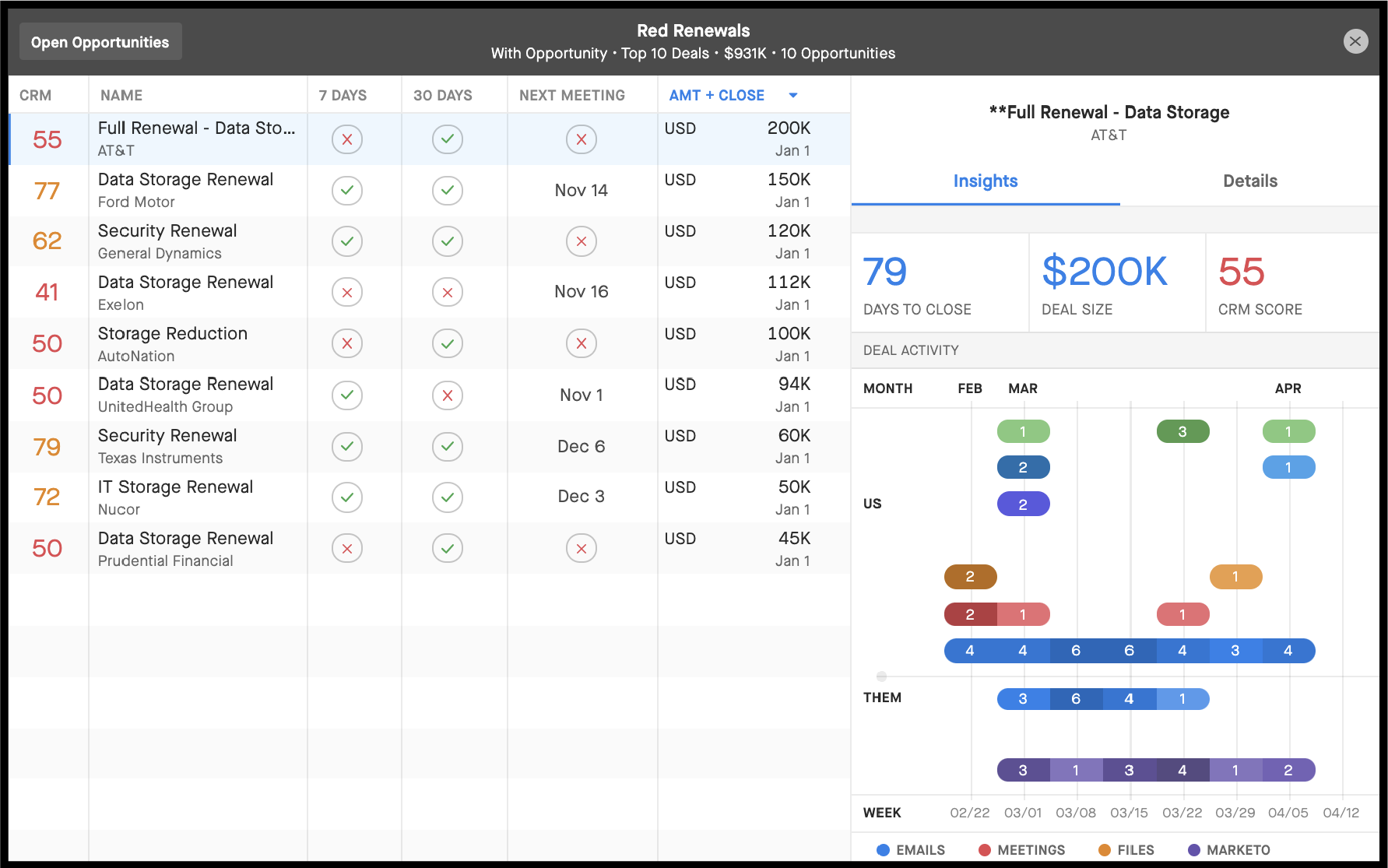Image resolution: width=1388 pixels, height=868 pixels.
Task: Select Data Storage Renewal Ford Motor row
Action: click(x=430, y=191)
